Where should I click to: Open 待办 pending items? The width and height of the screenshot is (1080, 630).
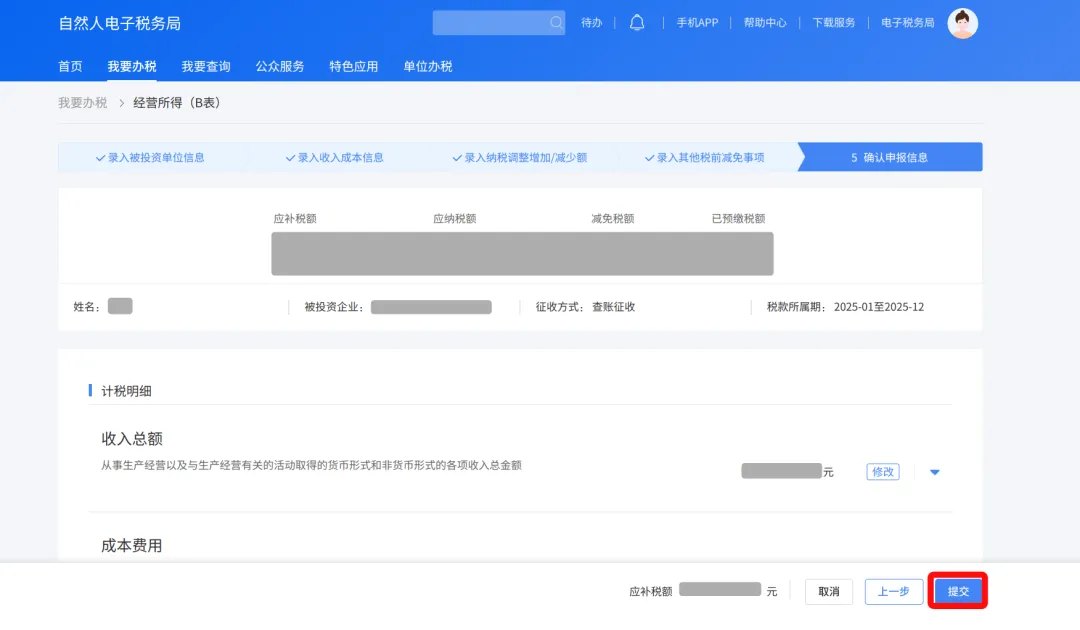pyautogui.click(x=592, y=23)
